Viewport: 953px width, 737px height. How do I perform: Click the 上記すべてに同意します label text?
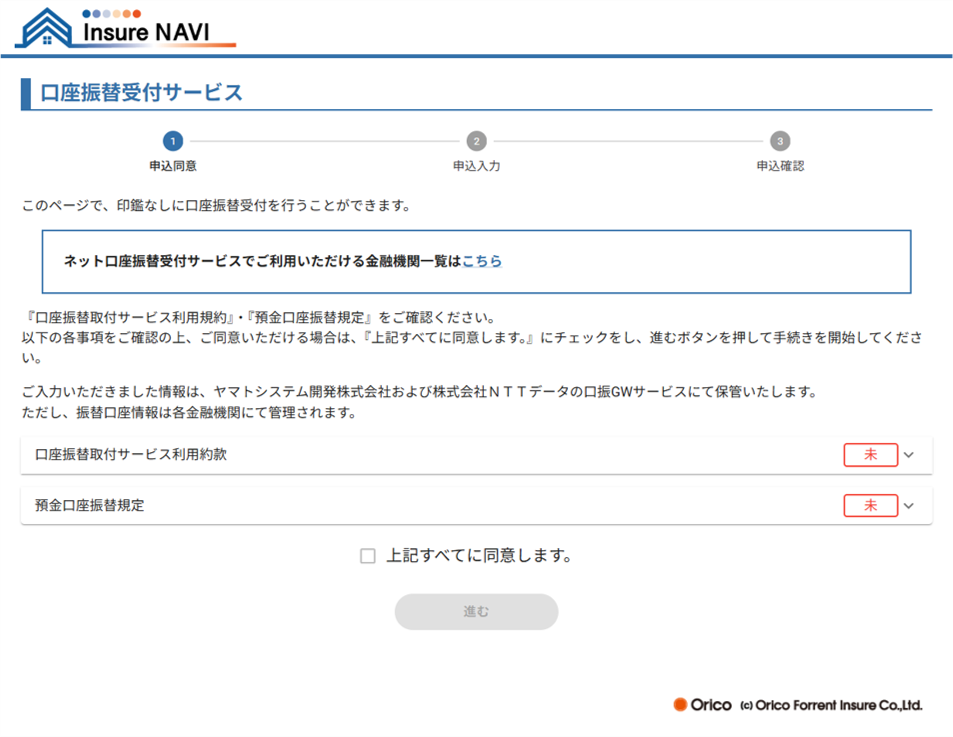479,556
